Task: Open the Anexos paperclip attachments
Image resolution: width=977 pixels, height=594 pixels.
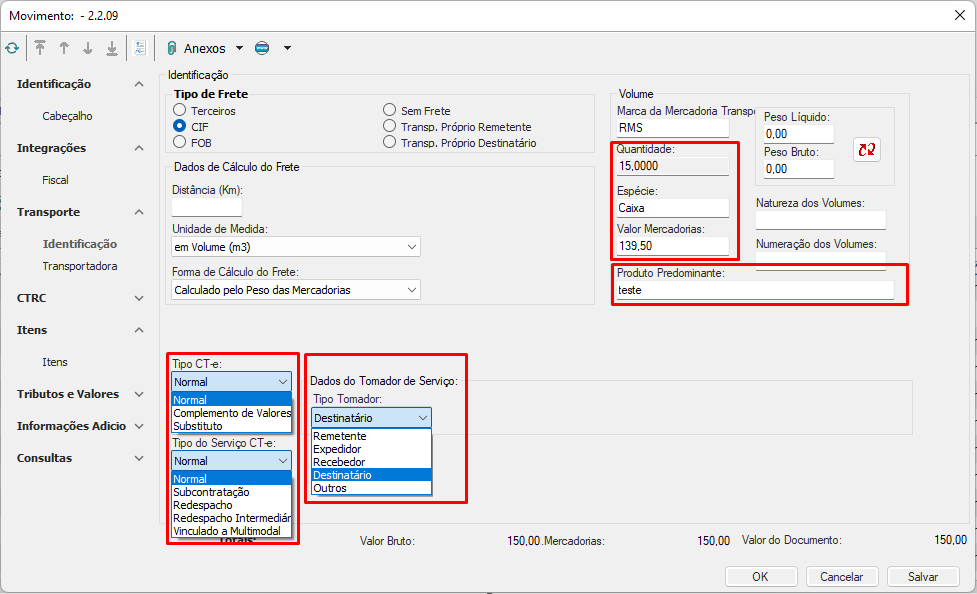Action: [196, 48]
